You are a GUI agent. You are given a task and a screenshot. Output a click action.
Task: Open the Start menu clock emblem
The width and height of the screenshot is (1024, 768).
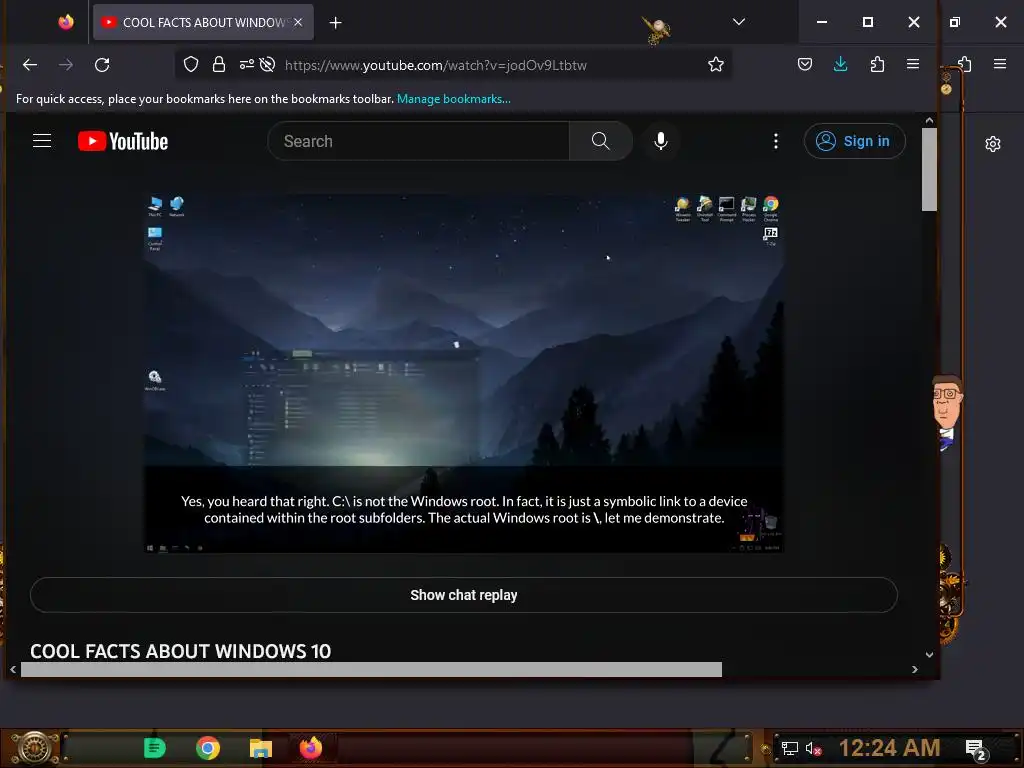pos(34,748)
